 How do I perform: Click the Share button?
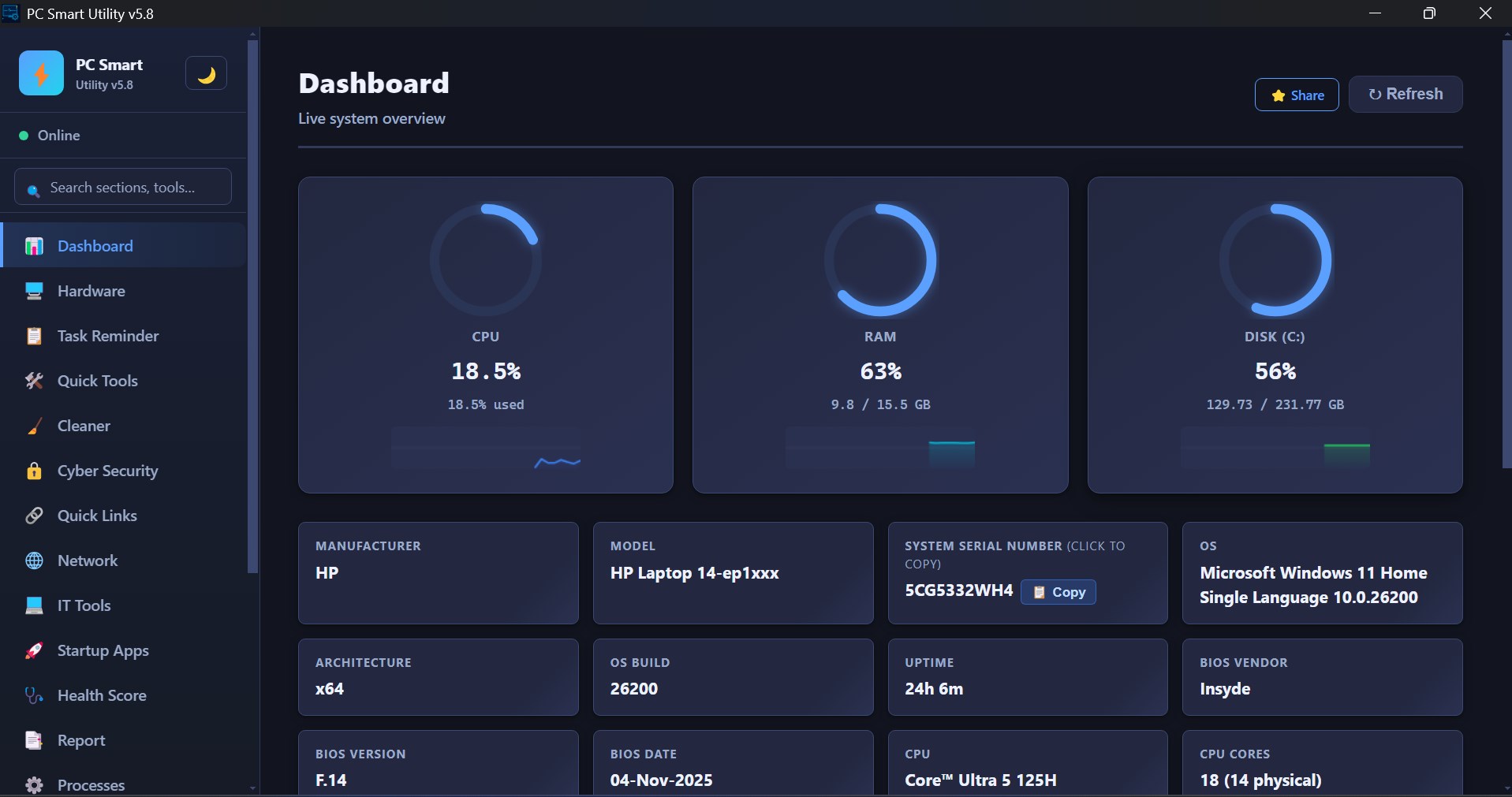click(1297, 95)
